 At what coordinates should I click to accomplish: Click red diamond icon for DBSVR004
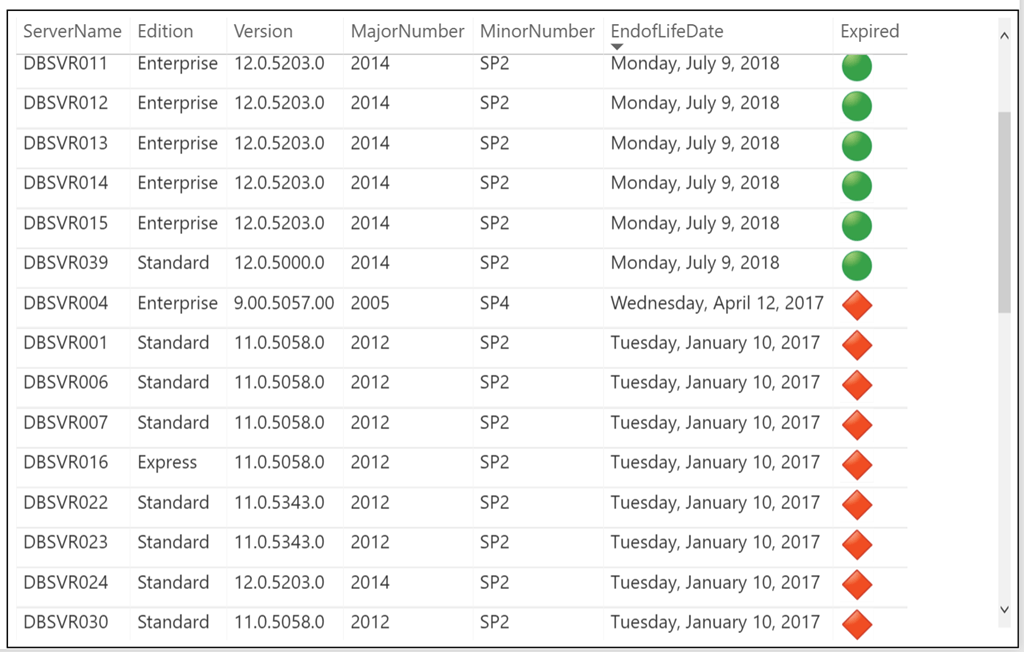[857, 305]
